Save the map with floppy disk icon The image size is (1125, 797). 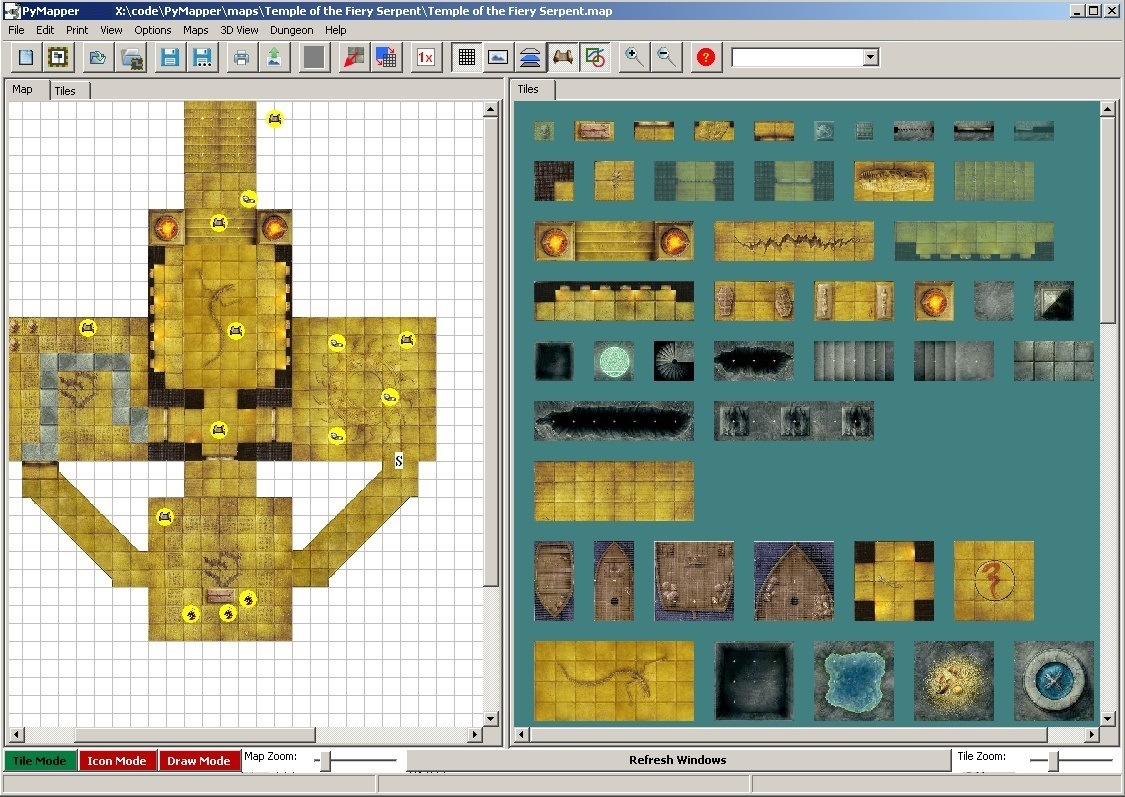[170, 57]
